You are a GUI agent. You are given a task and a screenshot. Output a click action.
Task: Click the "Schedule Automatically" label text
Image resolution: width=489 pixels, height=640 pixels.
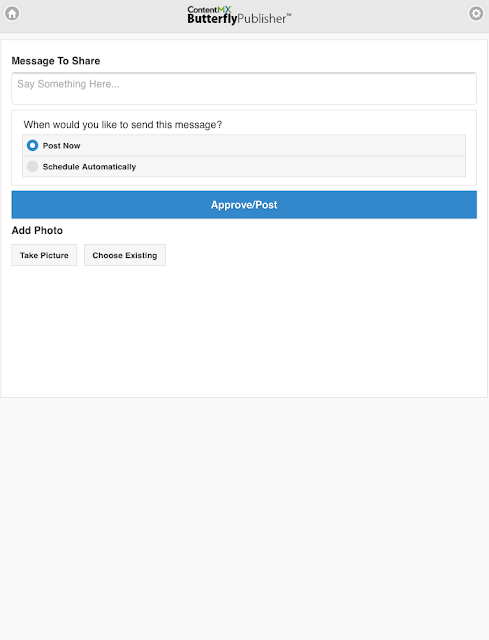coord(89,167)
